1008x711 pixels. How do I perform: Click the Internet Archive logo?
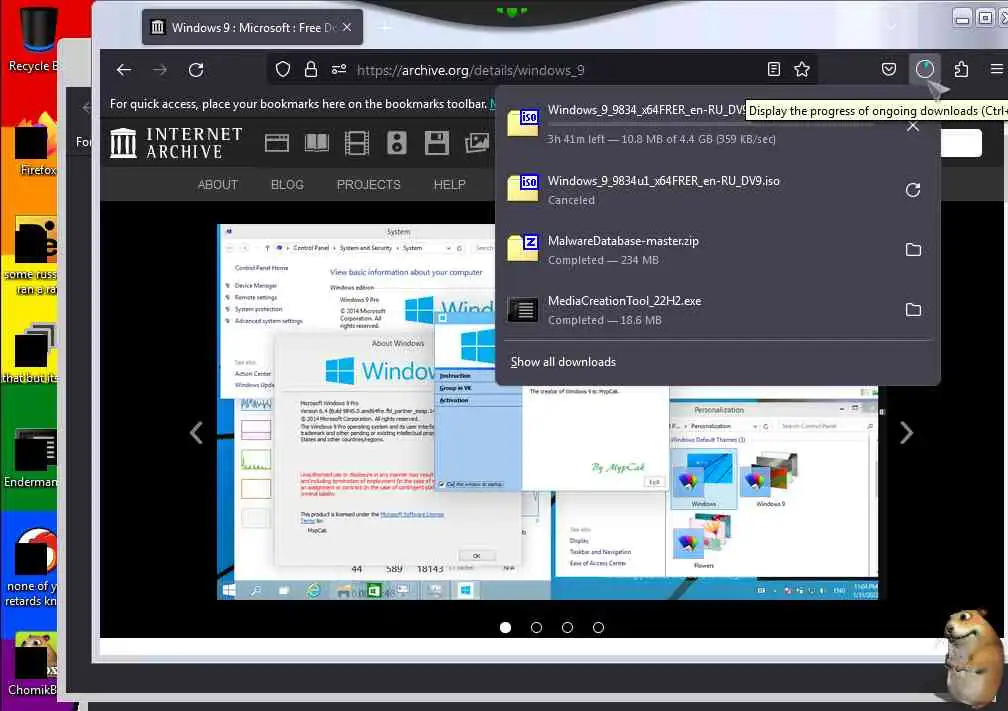click(176, 143)
